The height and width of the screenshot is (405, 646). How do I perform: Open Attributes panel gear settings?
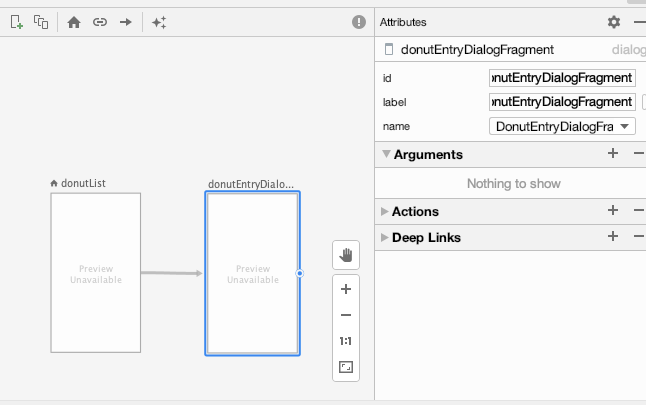[x=614, y=22]
